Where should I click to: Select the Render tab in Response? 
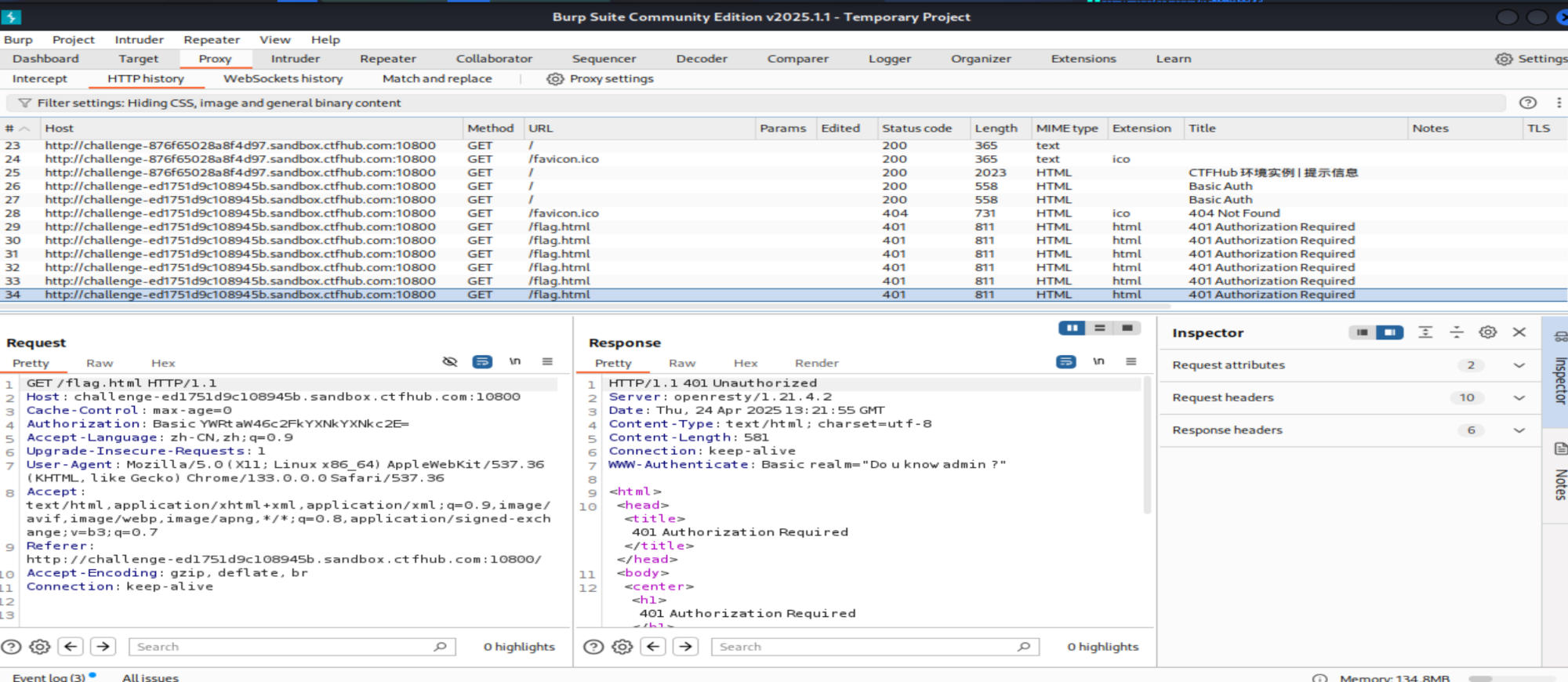(816, 363)
